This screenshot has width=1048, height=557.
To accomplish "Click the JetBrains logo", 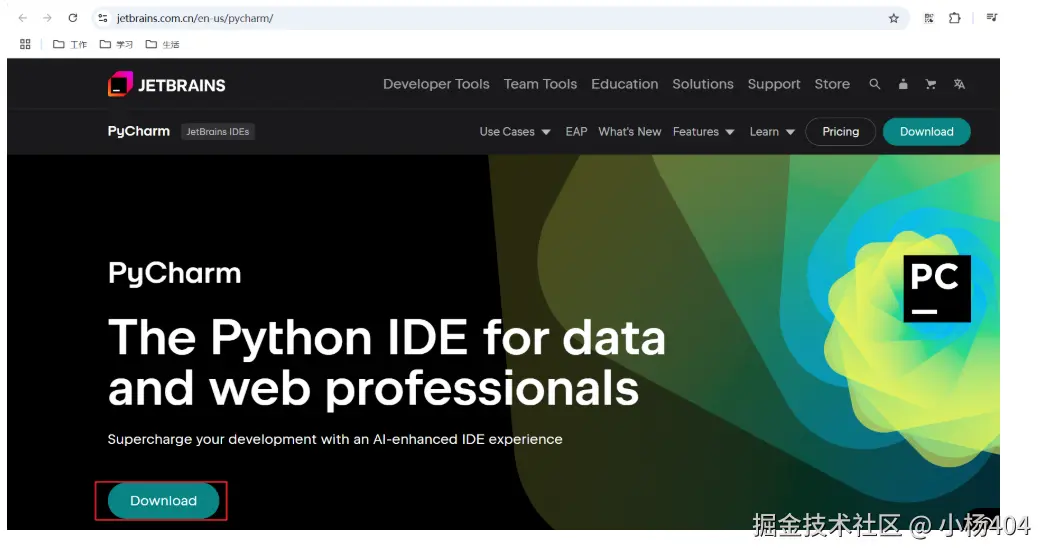I will coord(167,85).
